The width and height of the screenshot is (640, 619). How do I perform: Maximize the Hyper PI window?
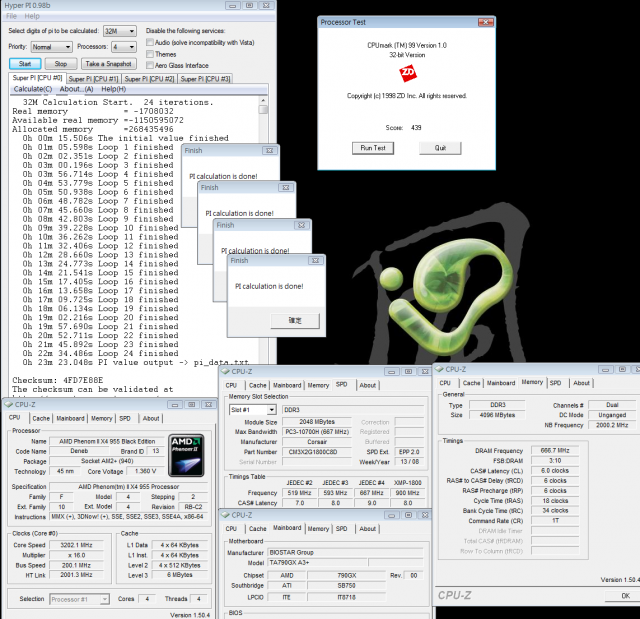249,5
